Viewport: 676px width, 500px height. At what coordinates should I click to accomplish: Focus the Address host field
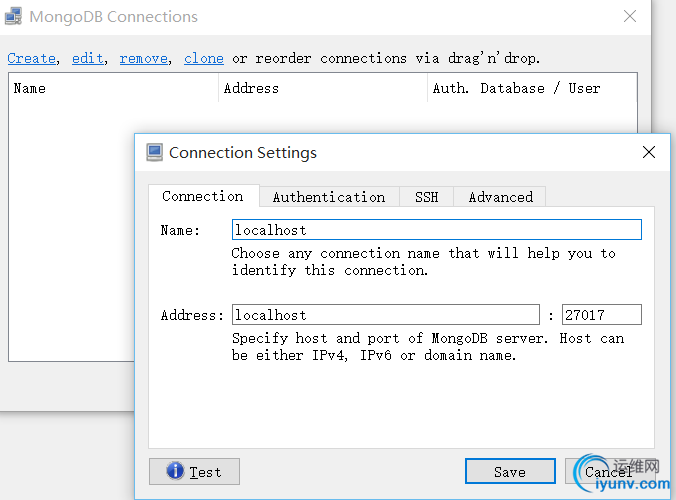tap(386, 315)
